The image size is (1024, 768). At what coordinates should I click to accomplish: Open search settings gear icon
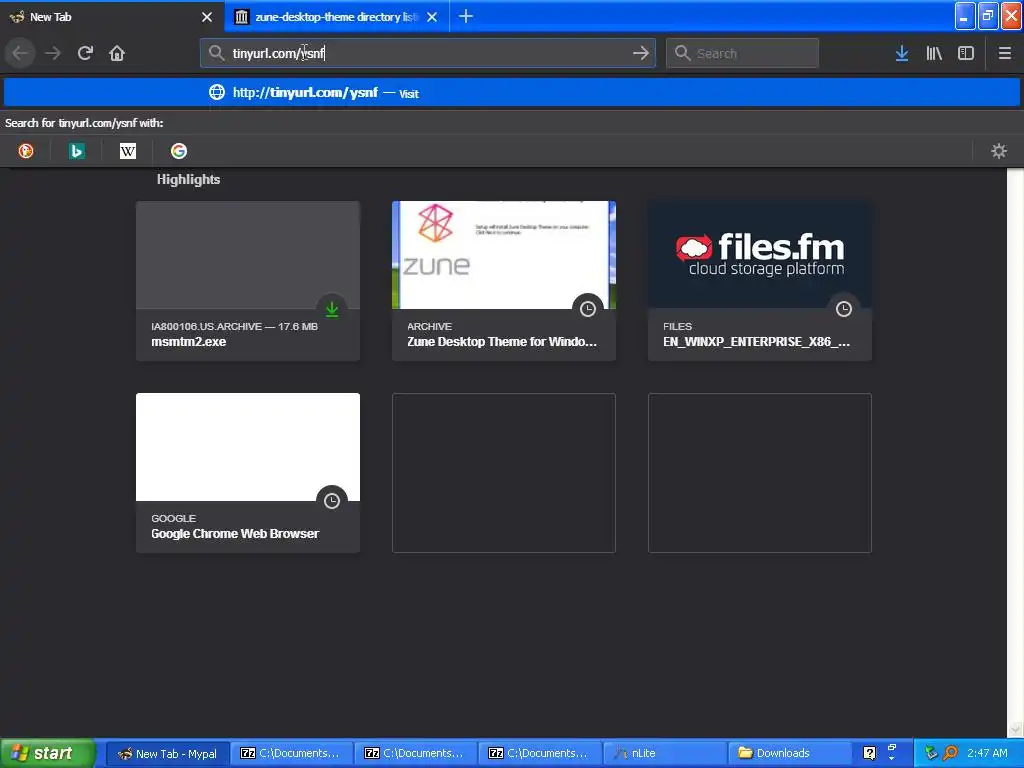[x=999, y=152]
